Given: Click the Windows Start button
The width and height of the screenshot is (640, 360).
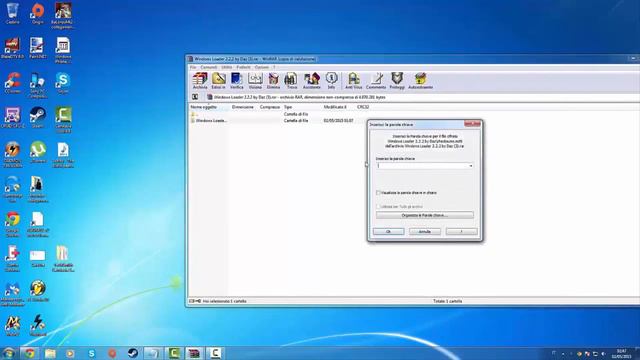Looking at the screenshot, I should [x=9, y=353].
